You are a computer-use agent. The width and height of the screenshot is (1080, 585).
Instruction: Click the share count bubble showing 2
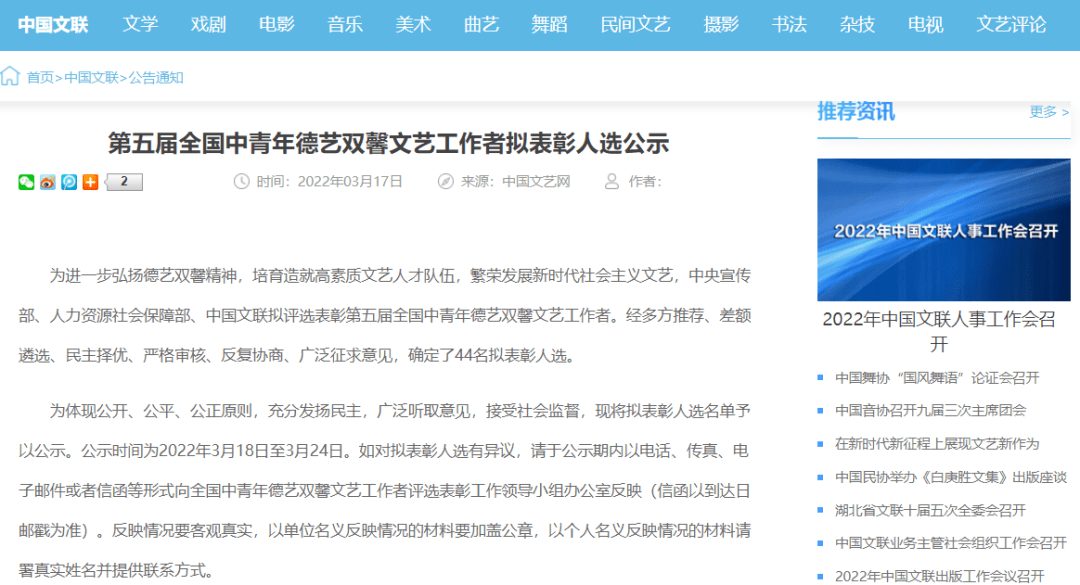pyautogui.click(x=124, y=182)
